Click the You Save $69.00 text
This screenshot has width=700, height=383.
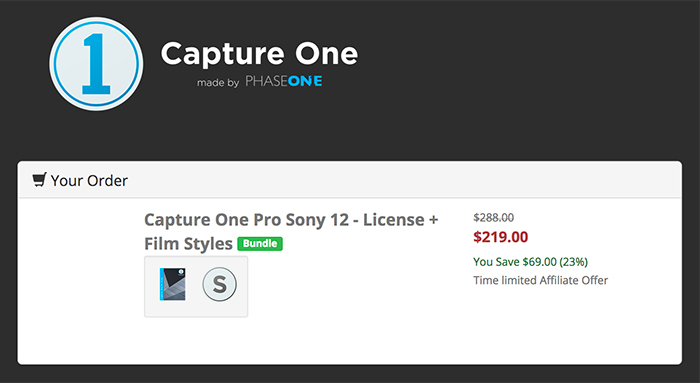[x=530, y=262]
